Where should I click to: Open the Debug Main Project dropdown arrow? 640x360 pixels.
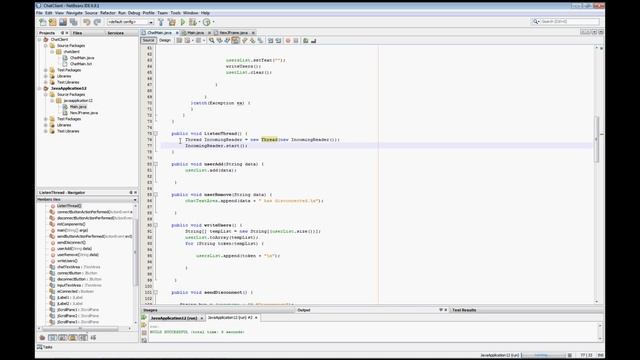tap(199, 22)
